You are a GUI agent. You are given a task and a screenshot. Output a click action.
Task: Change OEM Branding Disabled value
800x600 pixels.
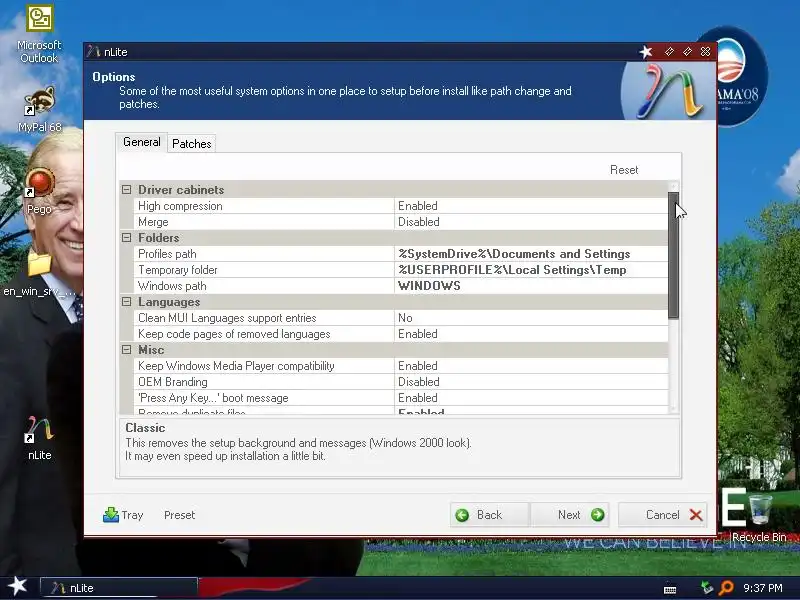point(531,382)
